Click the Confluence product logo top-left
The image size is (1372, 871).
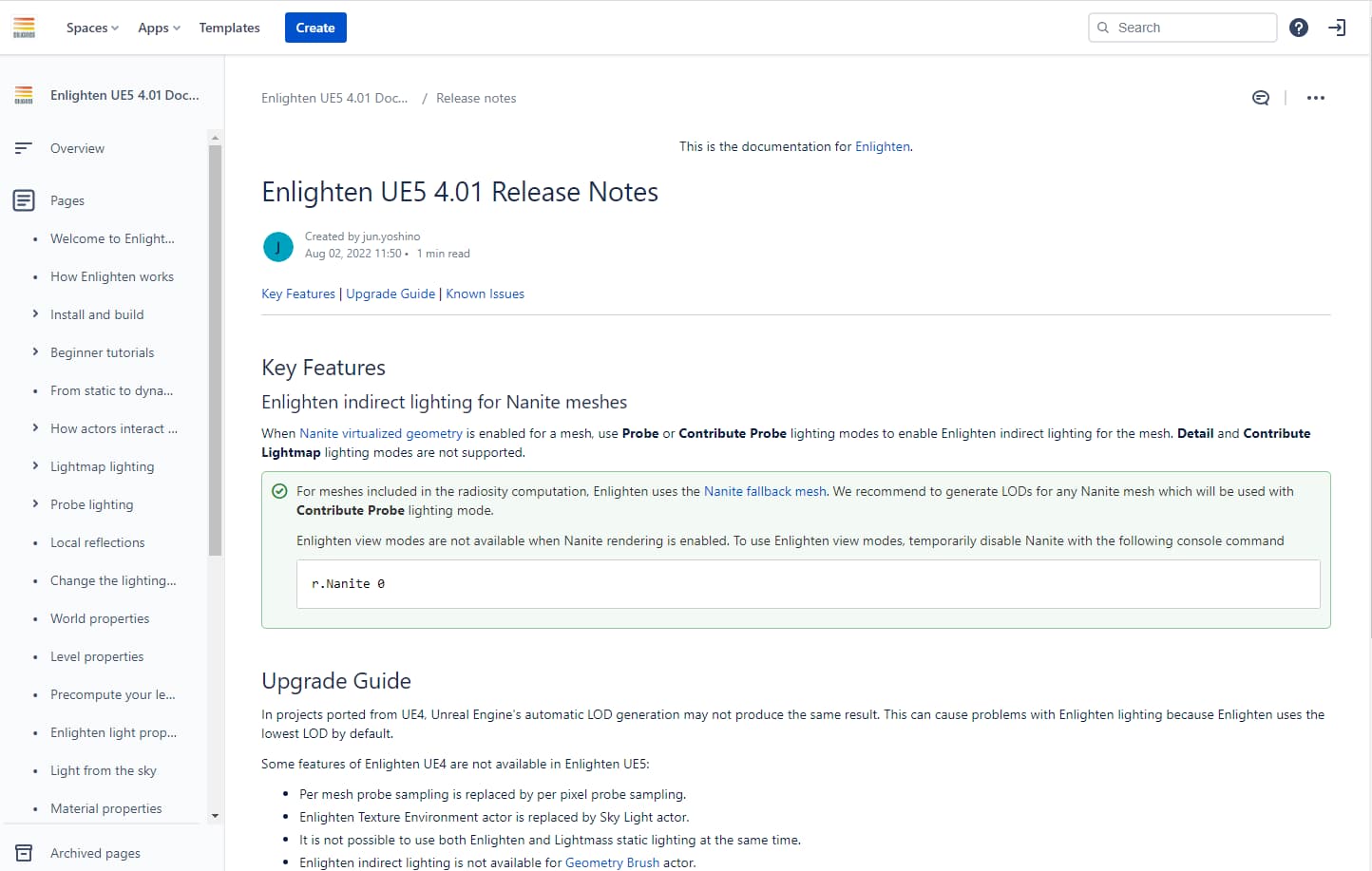(x=23, y=27)
